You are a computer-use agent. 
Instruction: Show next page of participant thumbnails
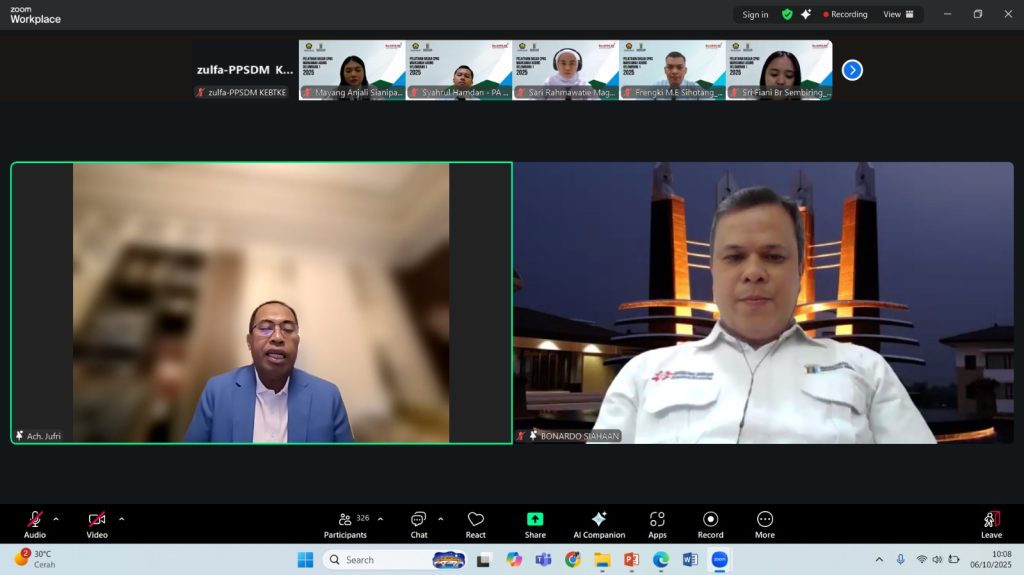(x=852, y=70)
